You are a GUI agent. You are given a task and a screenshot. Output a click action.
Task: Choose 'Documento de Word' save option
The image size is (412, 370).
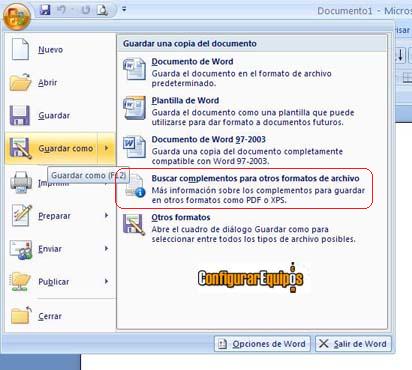point(252,72)
